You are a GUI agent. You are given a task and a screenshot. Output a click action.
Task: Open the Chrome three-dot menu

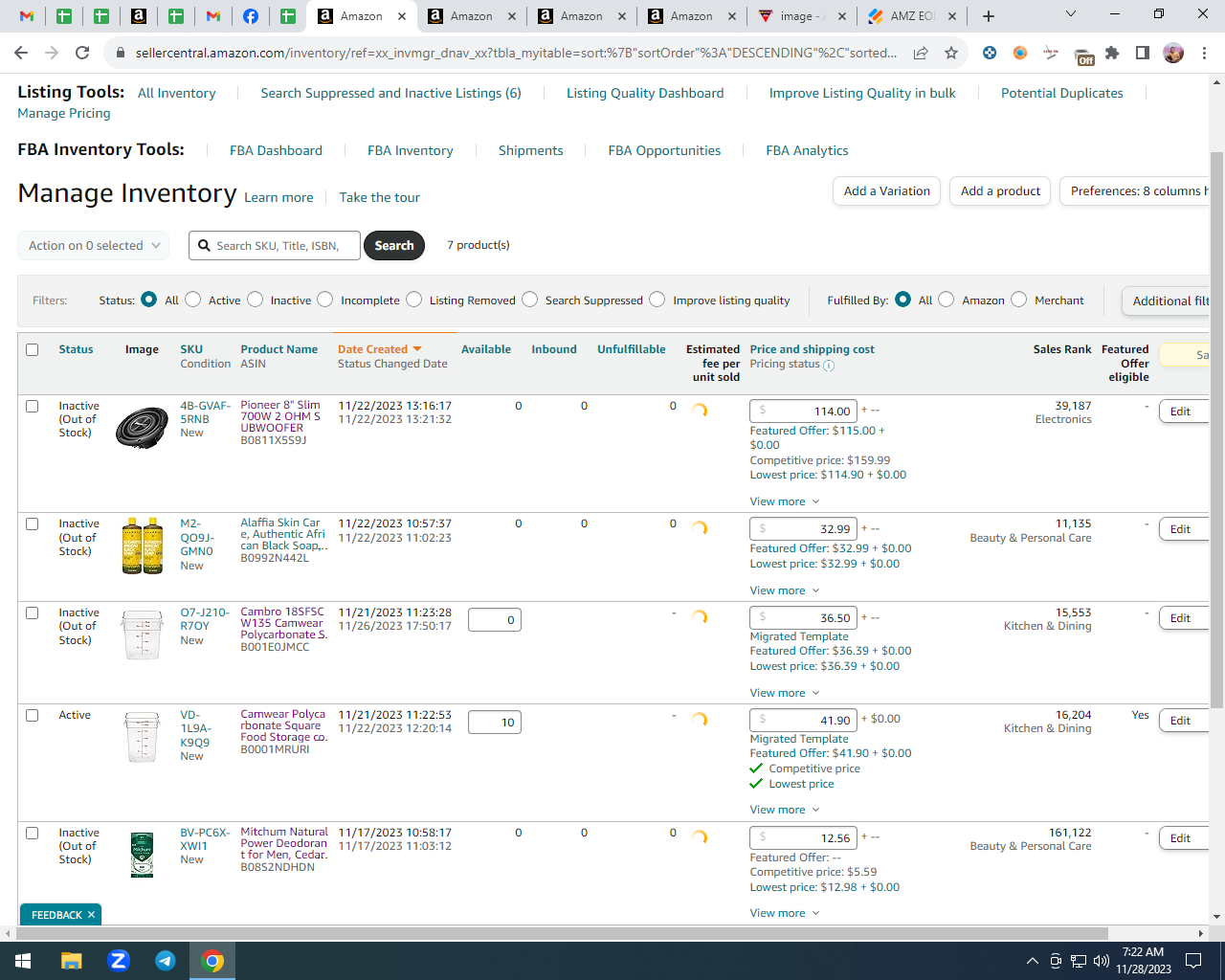click(x=1204, y=53)
